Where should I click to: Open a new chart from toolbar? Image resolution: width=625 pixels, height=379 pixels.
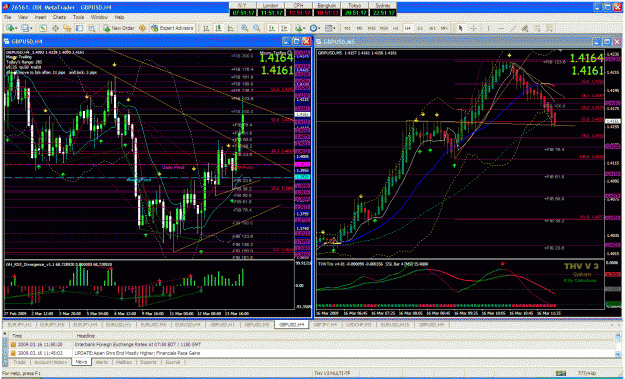click(10, 28)
